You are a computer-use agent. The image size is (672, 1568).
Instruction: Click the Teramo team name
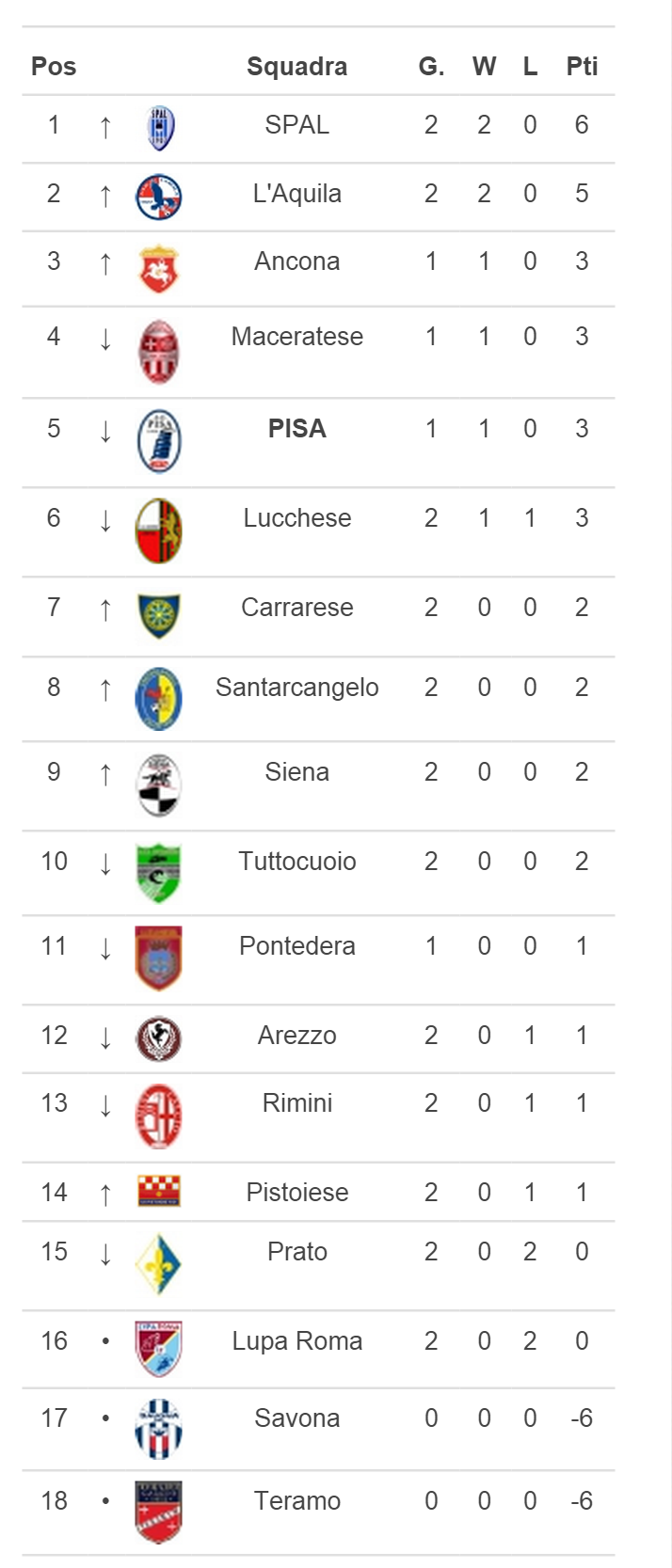pos(297,1501)
